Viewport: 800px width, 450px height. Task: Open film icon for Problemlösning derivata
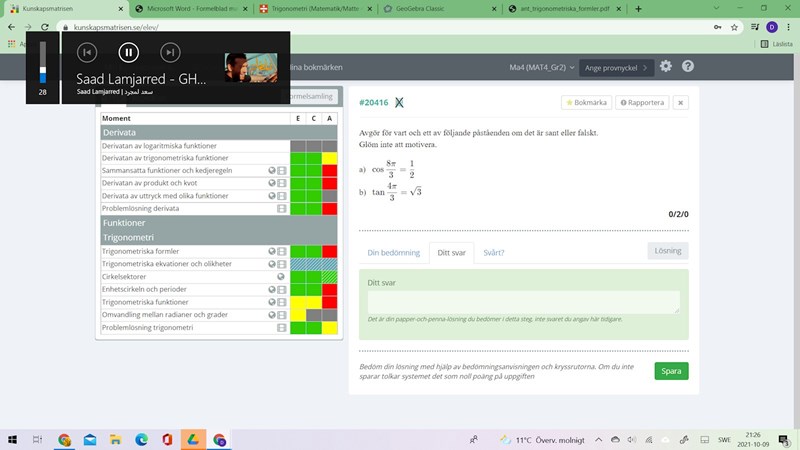(282, 209)
